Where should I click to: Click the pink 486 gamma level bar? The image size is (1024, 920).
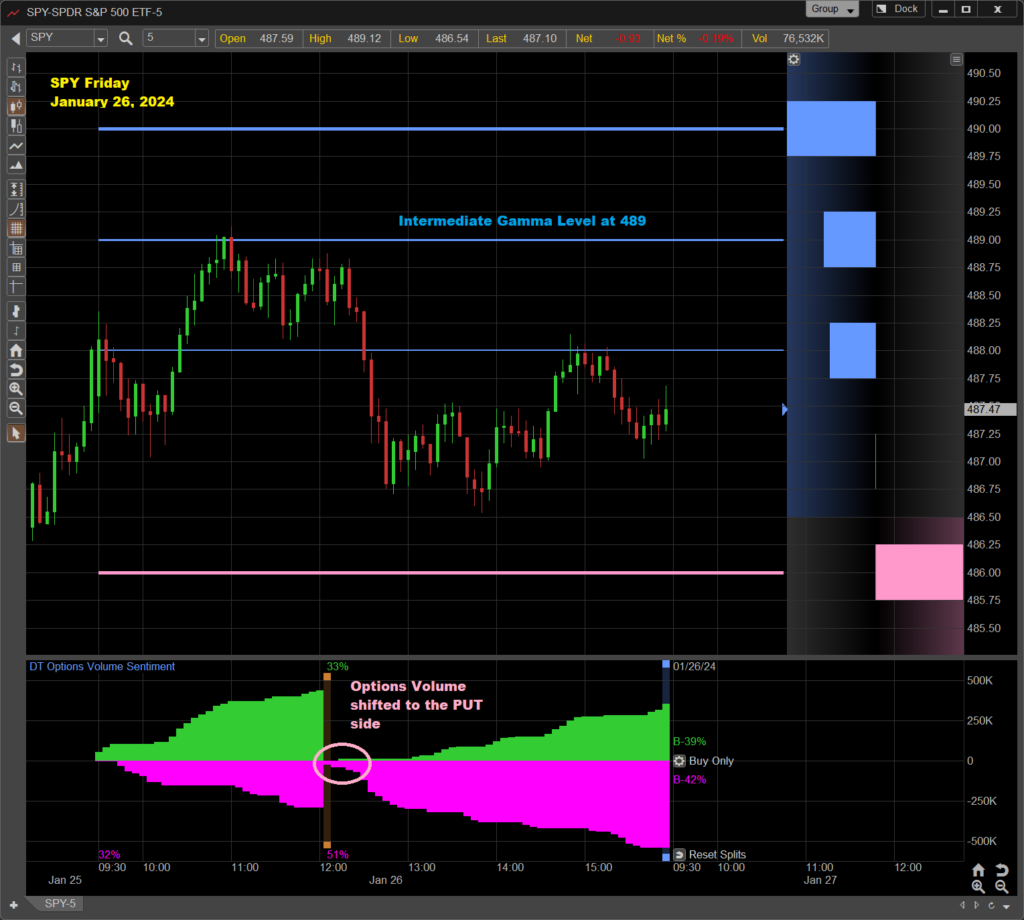918,572
